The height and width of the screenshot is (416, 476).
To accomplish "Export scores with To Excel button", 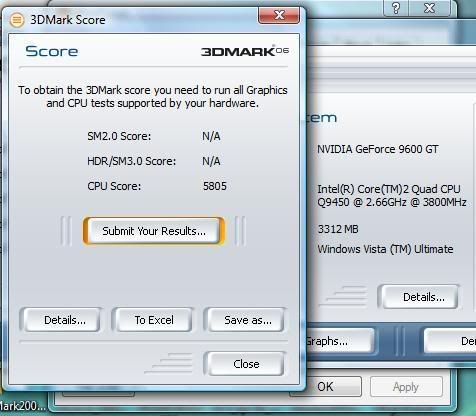I will pos(154,320).
